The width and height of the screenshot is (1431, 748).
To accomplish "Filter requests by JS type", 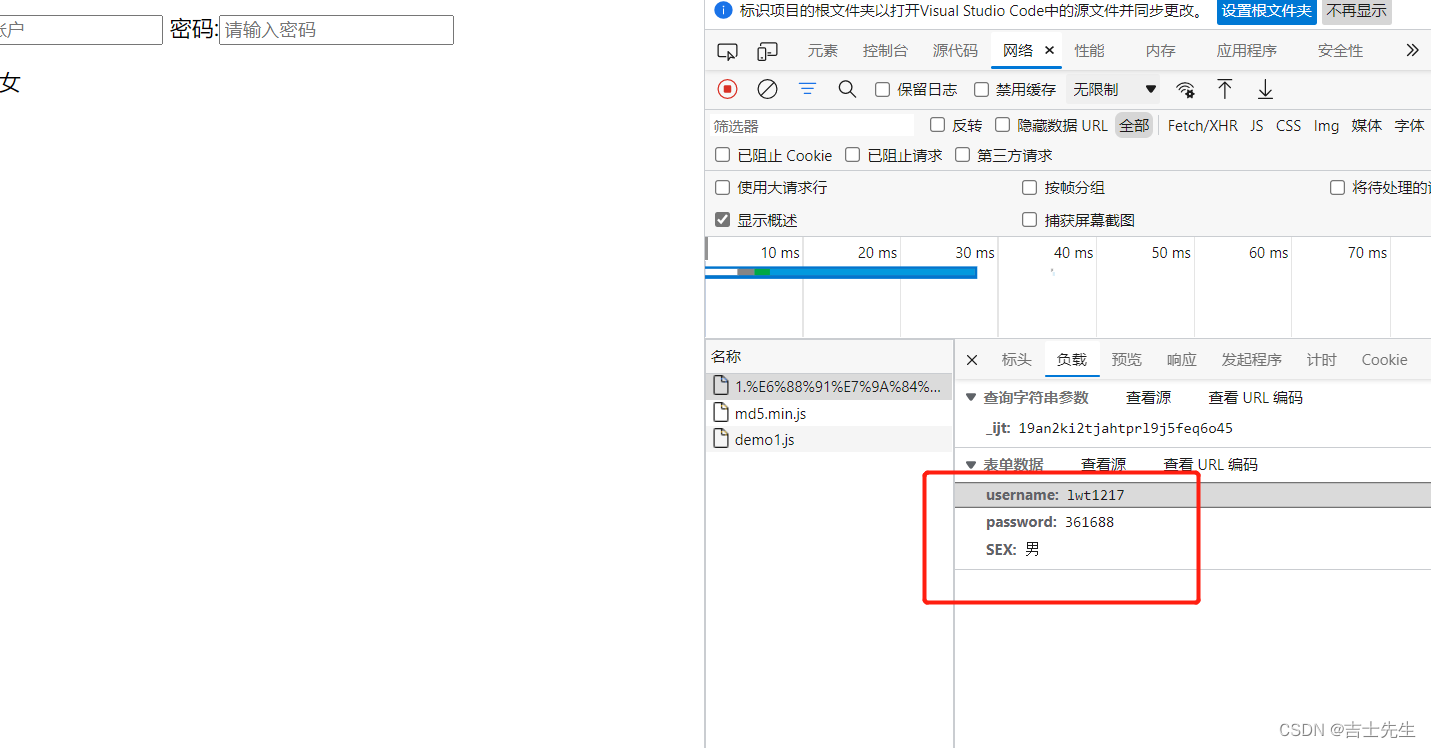I will tap(1257, 125).
